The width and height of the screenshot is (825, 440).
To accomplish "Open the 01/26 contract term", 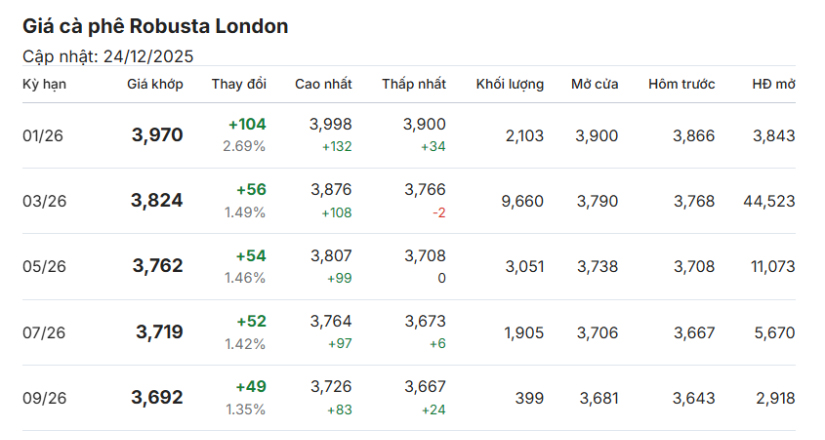I will click(42, 136).
